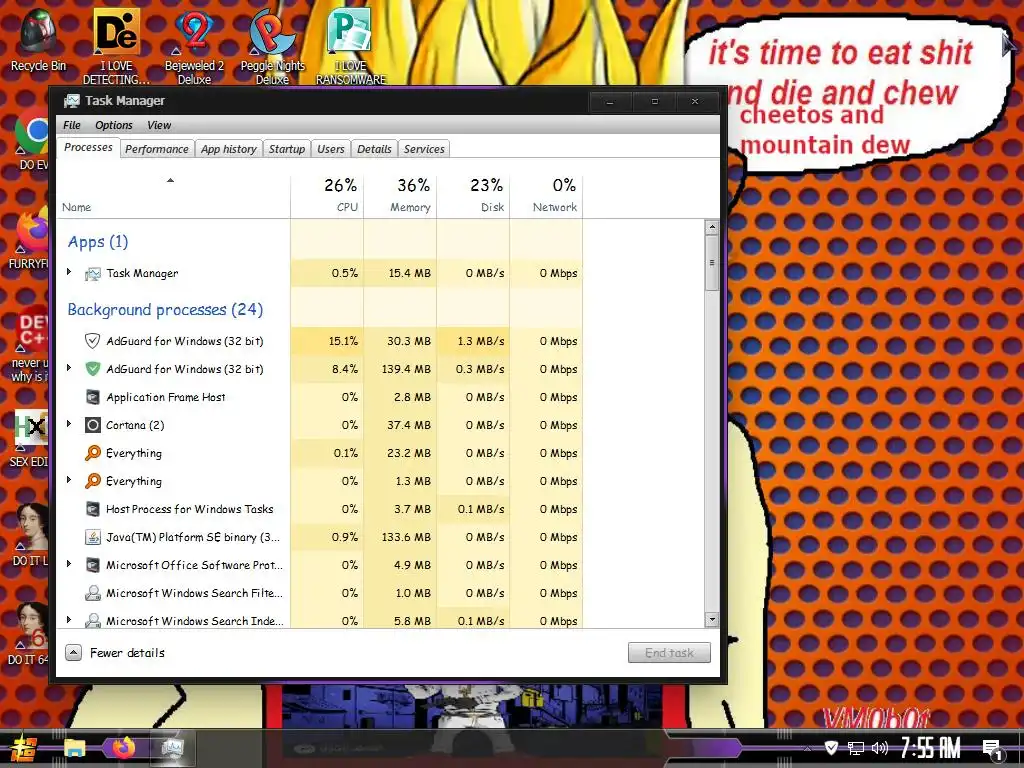Click the Host Process for Windows Tasks icon
Image resolution: width=1024 pixels, height=768 pixels.
(93, 509)
